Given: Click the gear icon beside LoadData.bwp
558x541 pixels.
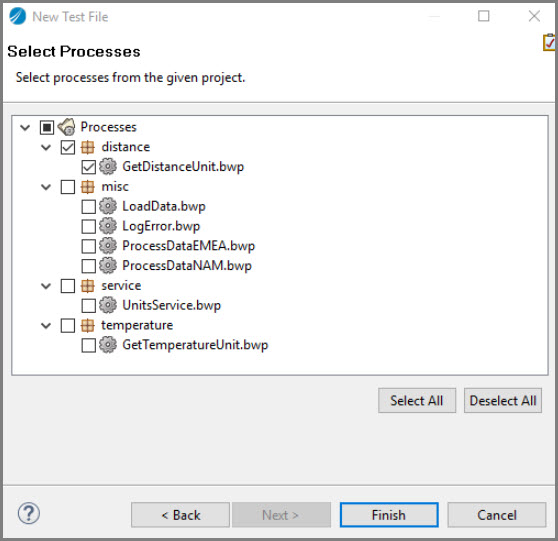Looking at the screenshot, I should (x=108, y=206).
